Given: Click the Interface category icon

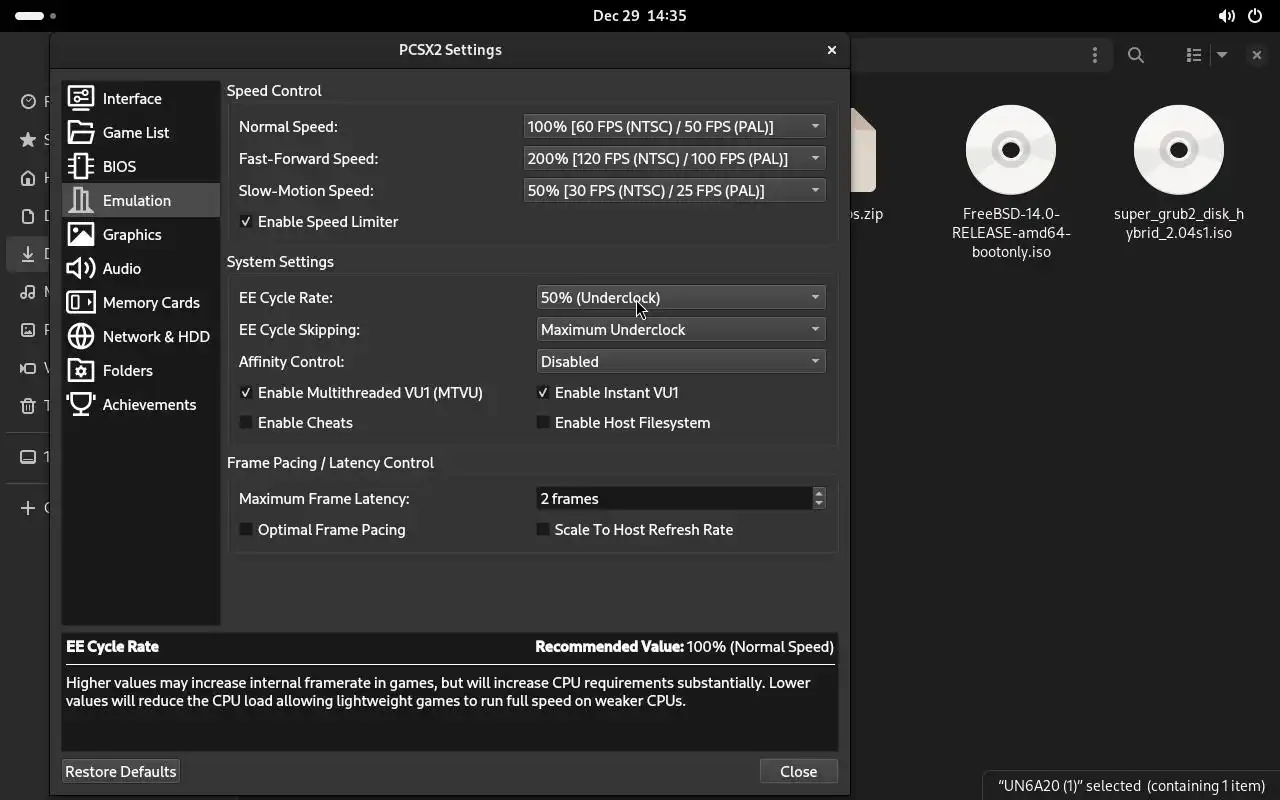Looking at the screenshot, I should [81, 98].
